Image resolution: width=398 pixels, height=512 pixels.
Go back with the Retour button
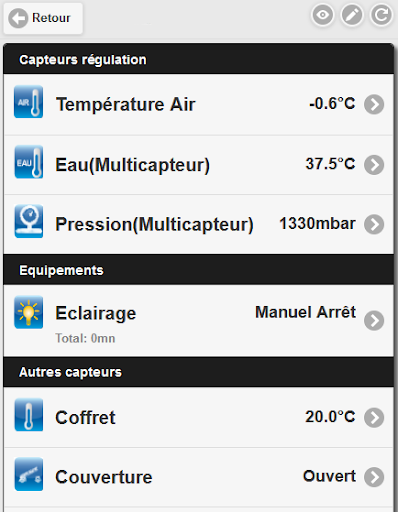43,18
